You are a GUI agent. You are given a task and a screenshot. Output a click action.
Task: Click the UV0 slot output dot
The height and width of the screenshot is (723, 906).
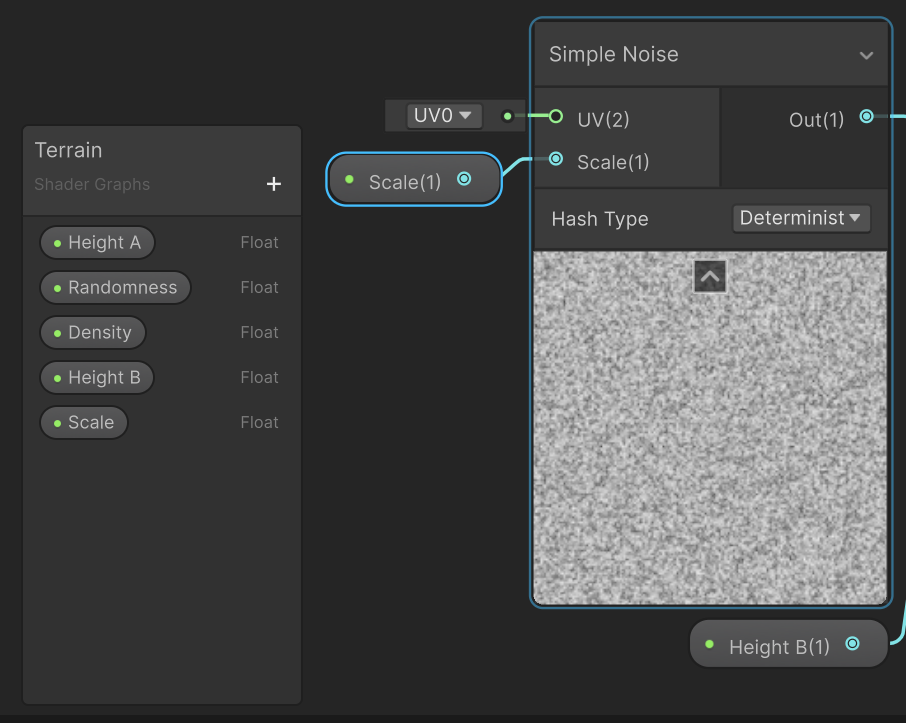coord(507,116)
